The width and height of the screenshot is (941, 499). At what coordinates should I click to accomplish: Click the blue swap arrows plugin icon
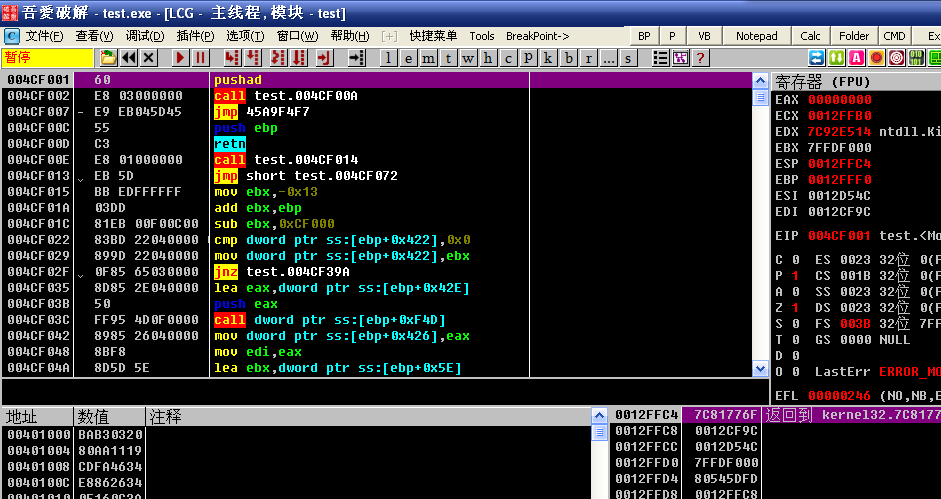(x=816, y=58)
